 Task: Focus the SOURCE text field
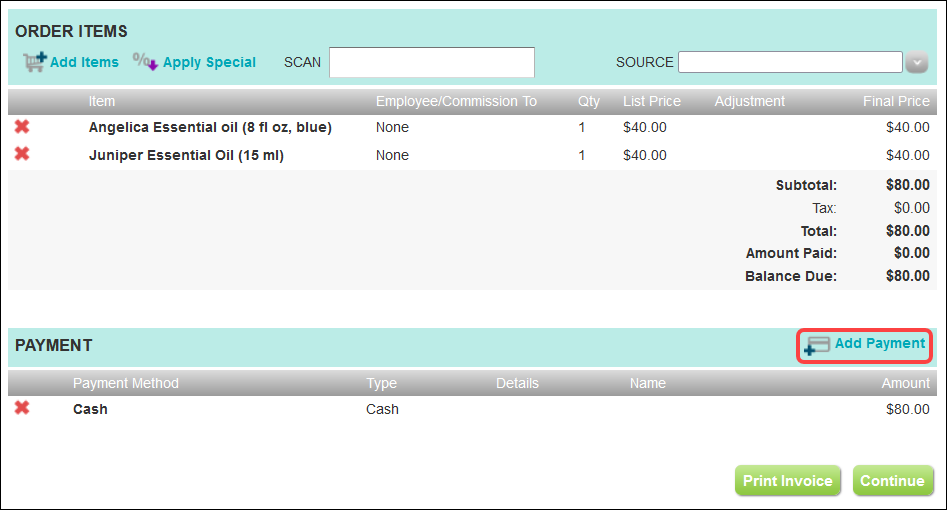pyautogui.click(x=790, y=62)
